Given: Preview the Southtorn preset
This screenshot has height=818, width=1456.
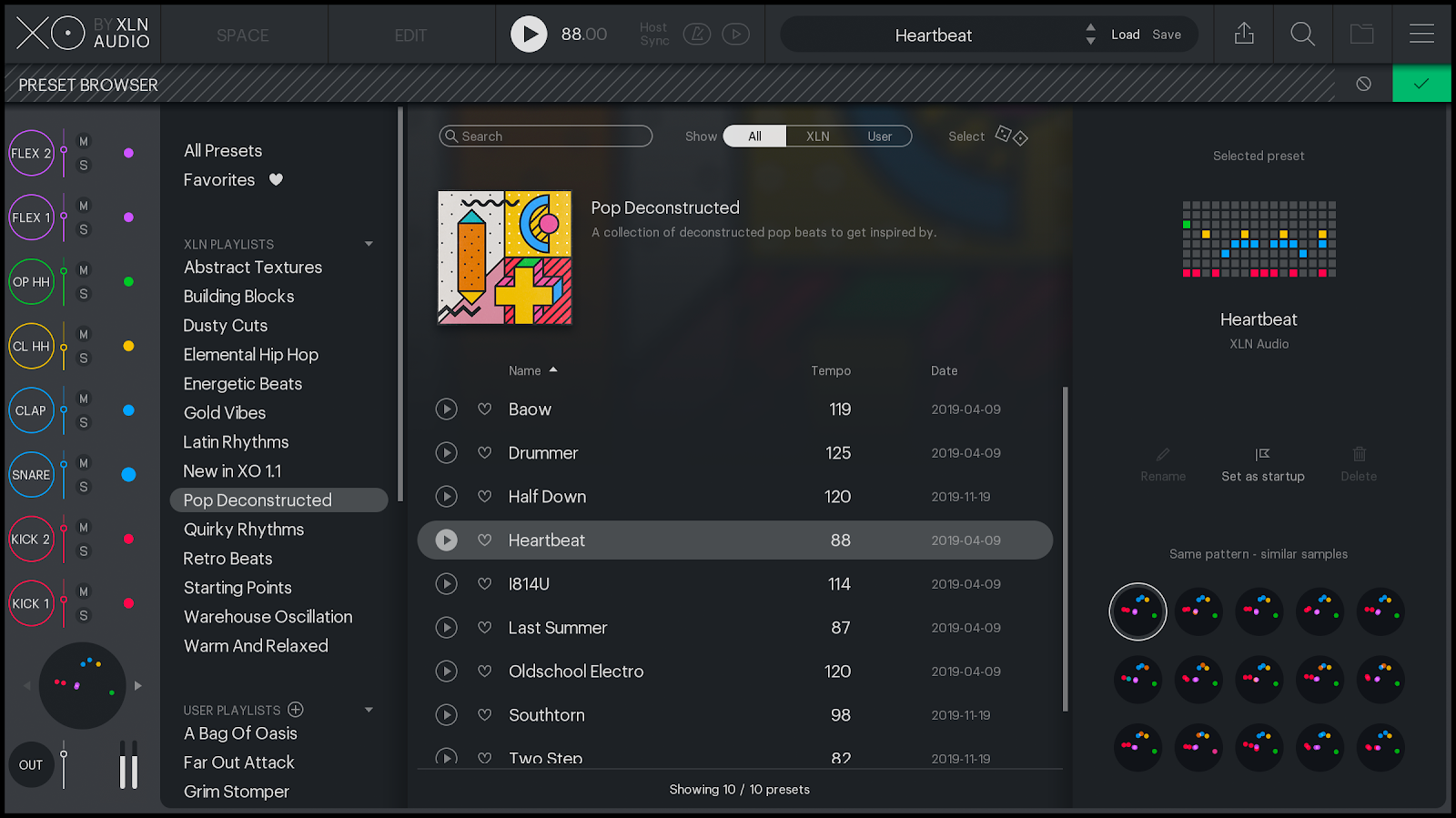Looking at the screenshot, I should (x=446, y=715).
